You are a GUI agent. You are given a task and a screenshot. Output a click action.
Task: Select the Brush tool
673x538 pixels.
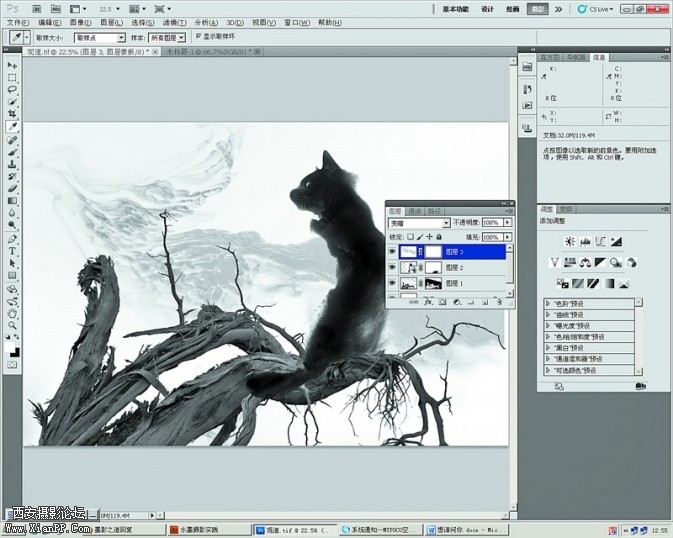12,152
